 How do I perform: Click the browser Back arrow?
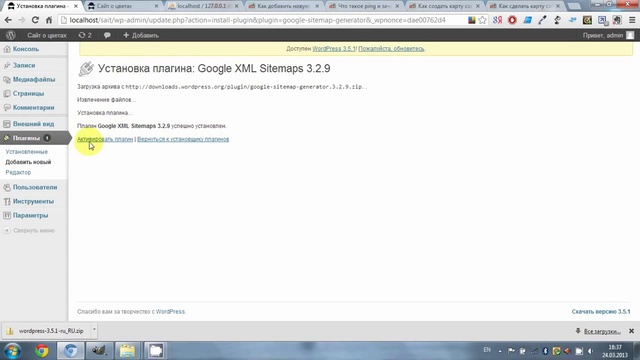click(x=8, y=20)
